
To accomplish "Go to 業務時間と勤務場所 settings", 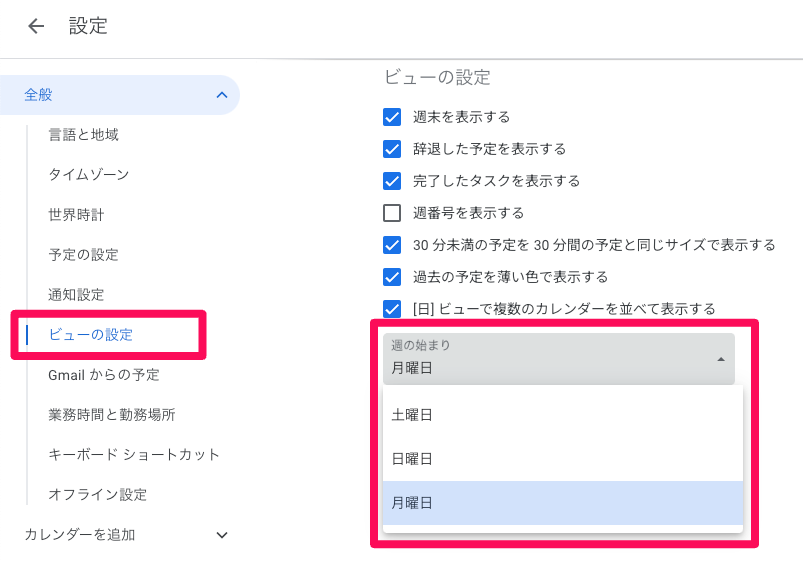I will [112, 414].
